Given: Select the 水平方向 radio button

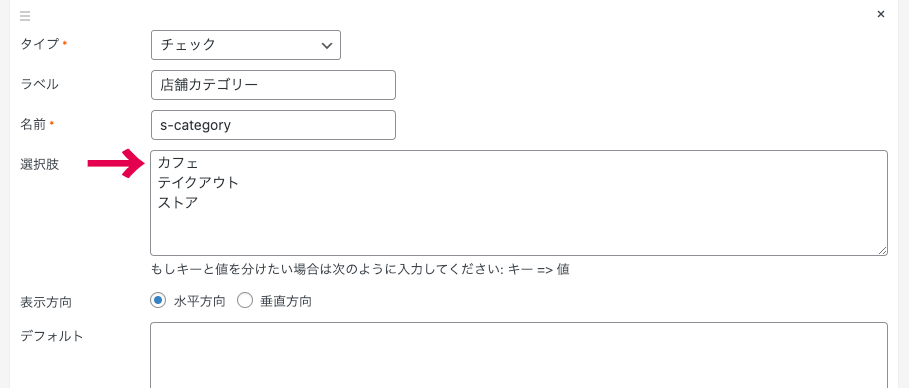Looking at the screenshot, I should click(x=158, y=301).
